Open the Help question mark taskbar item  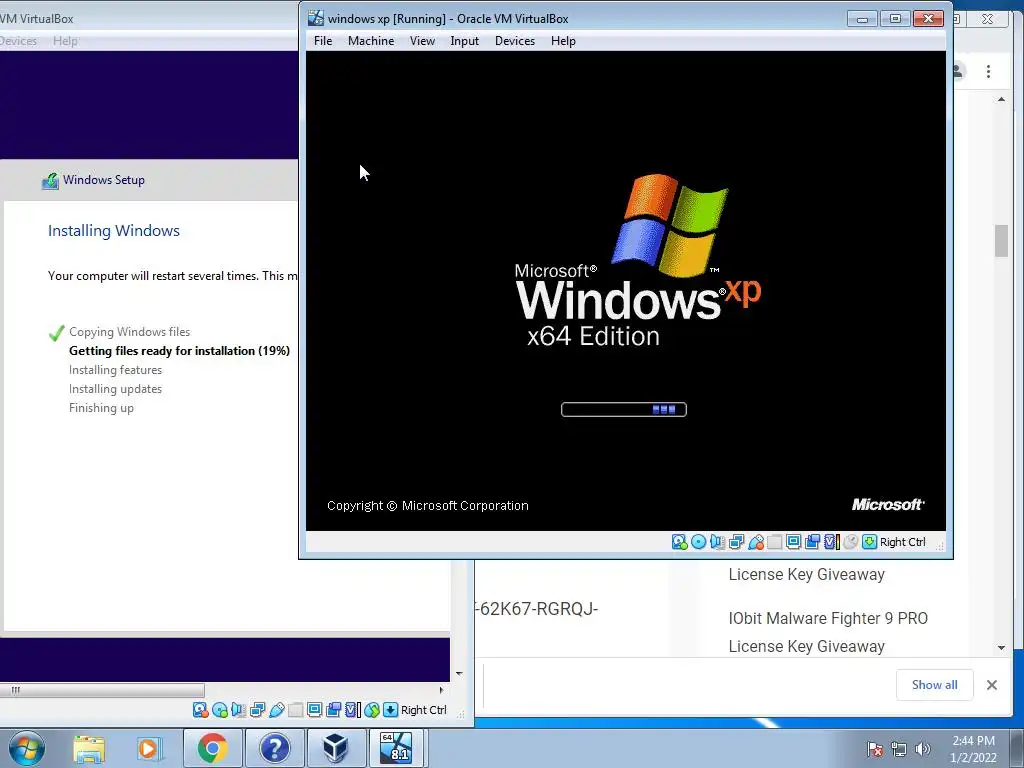coord(274,748)
